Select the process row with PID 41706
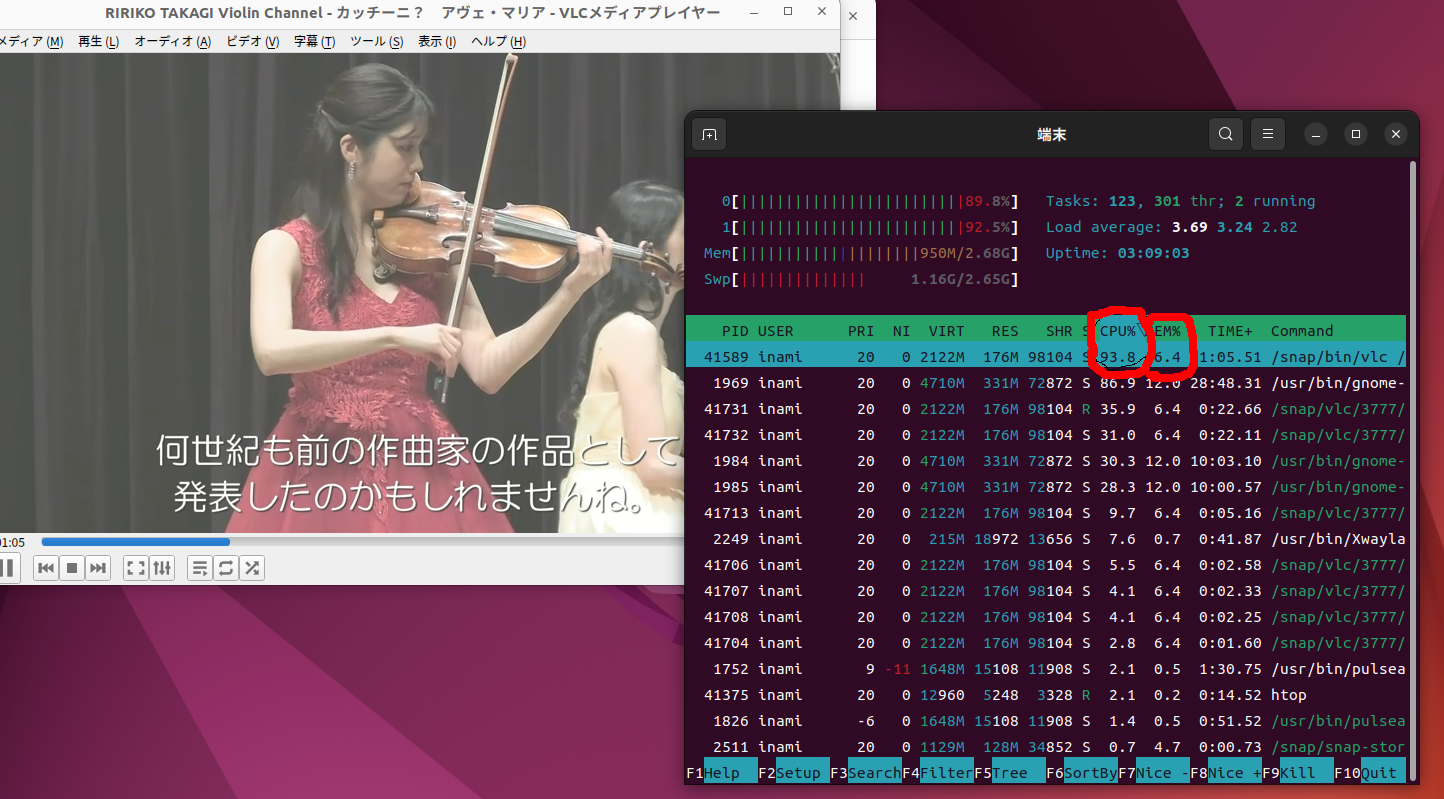The image size is (1444, 799). (x=1046, y=565)
